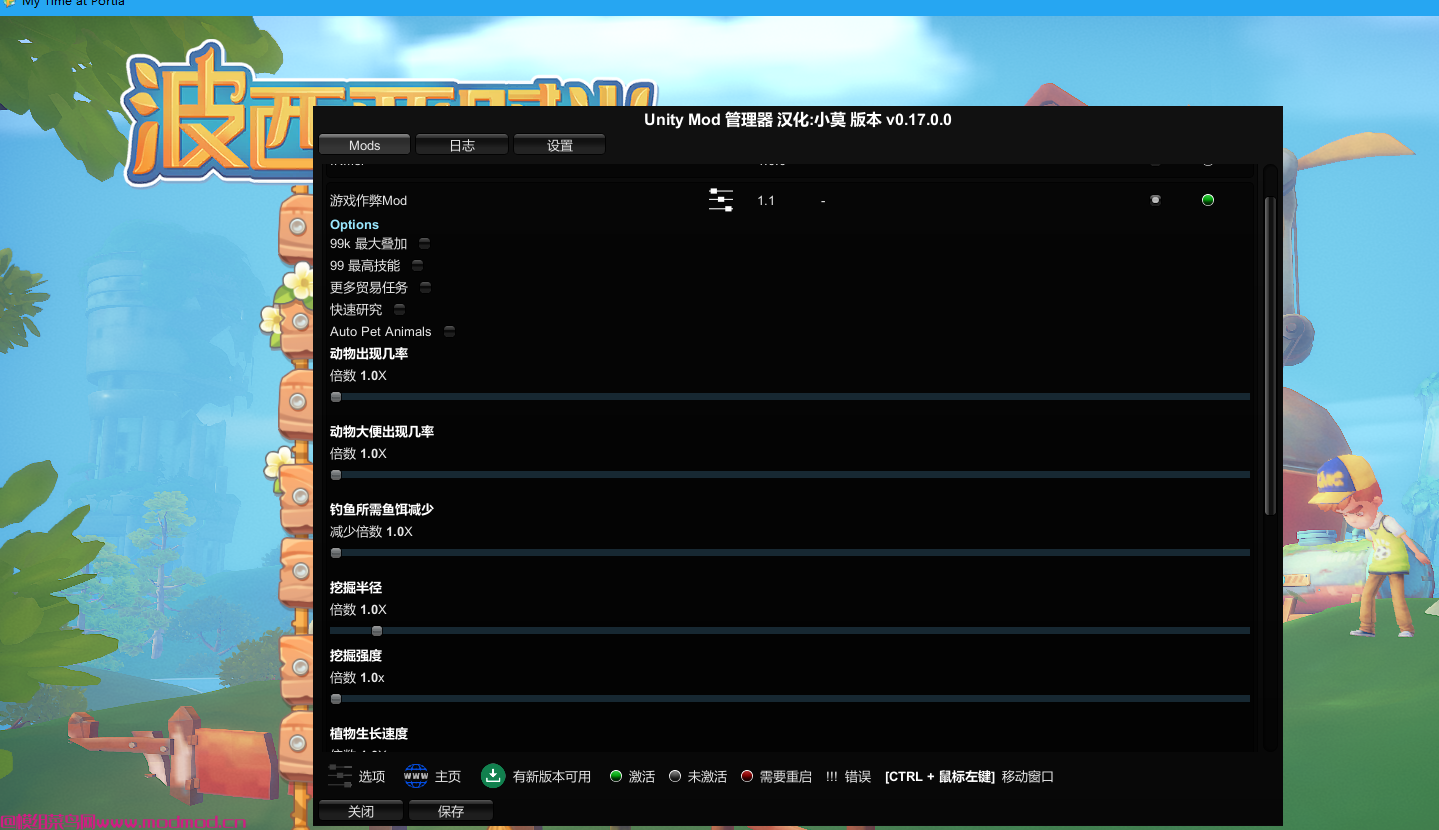The image size is (1439, 830).
Task: Click the green status circle for 游戏作弊Mod
Action: pyautogui.click(x=1207, y=200)
